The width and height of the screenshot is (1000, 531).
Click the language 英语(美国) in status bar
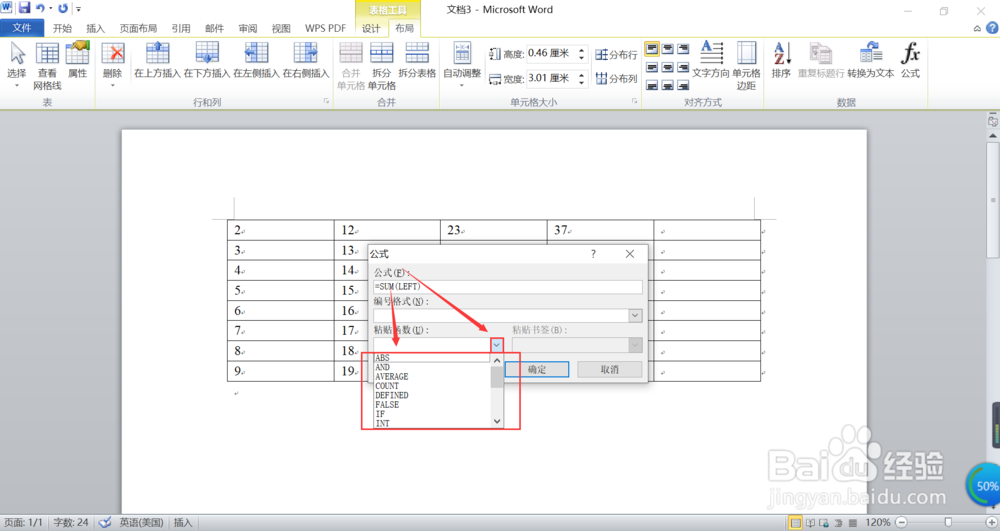[141, 523]
